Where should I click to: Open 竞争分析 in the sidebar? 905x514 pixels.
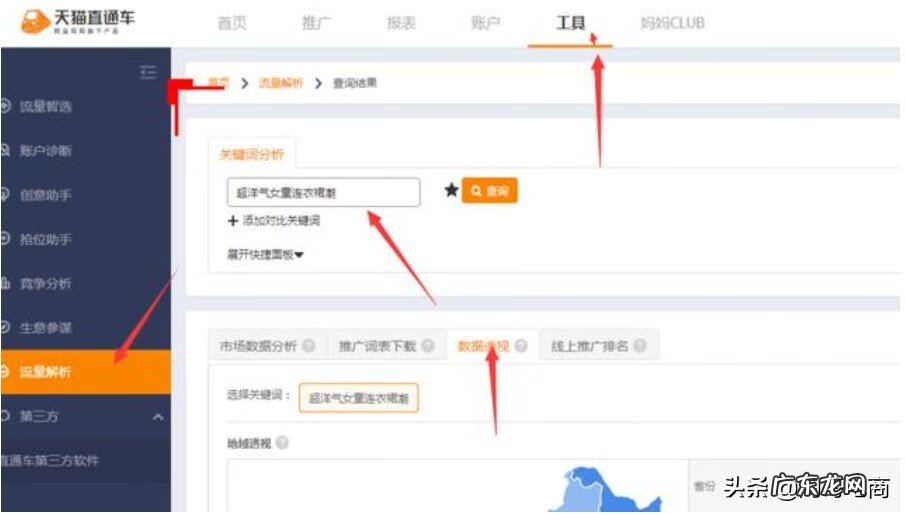(x=46, y=283)
